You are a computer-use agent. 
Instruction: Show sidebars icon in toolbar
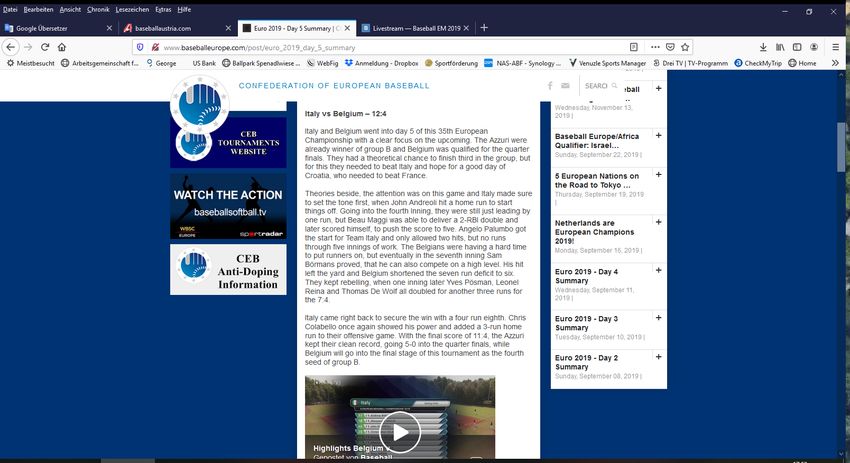[x=797, y=47]
